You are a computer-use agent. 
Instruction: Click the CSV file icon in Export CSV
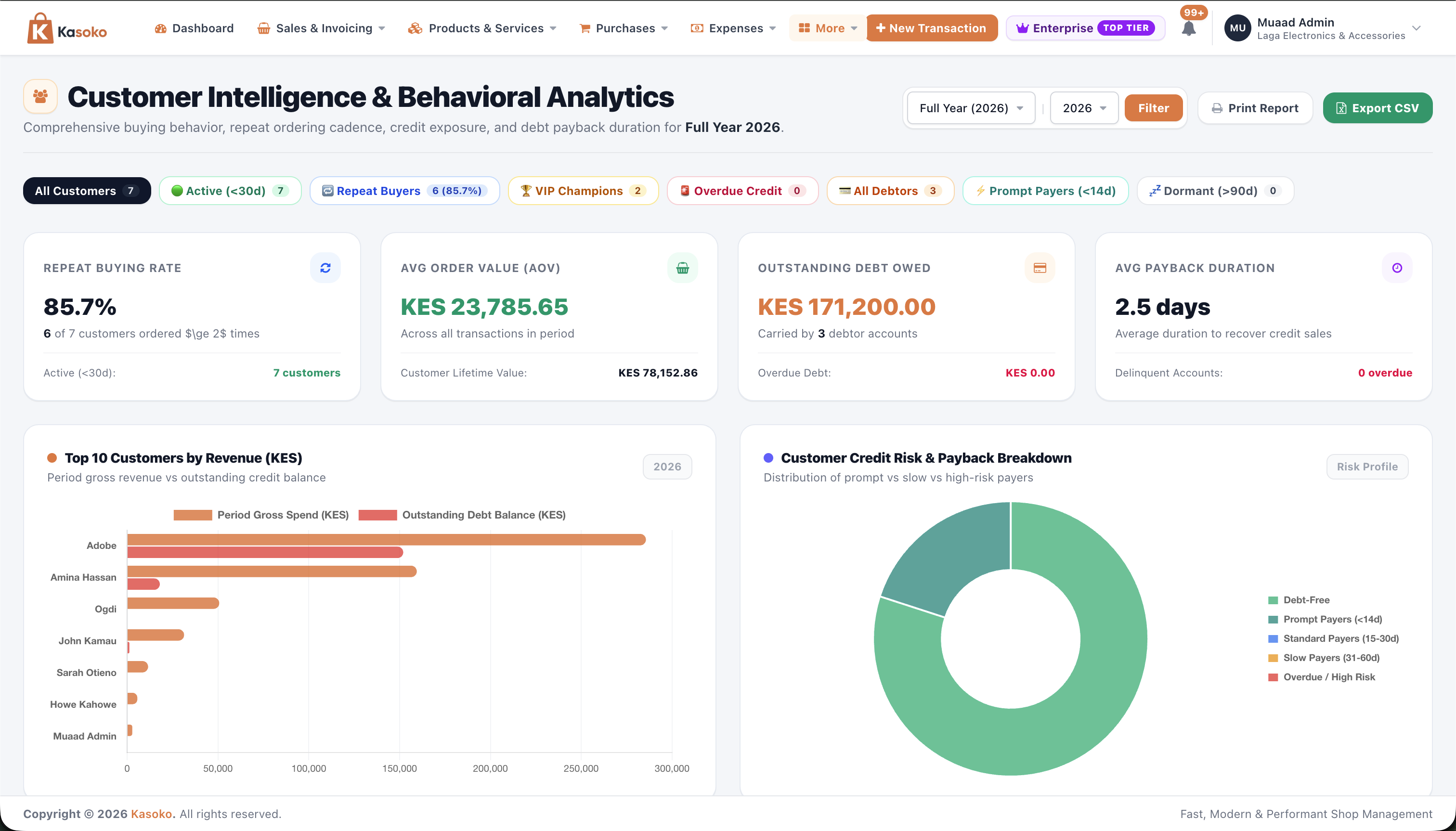(1341, 108)
